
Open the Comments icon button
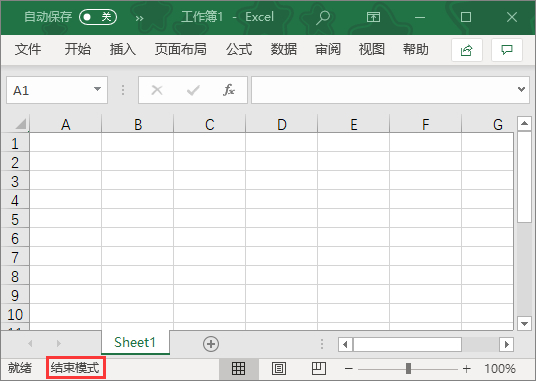[x=507, y=50]
